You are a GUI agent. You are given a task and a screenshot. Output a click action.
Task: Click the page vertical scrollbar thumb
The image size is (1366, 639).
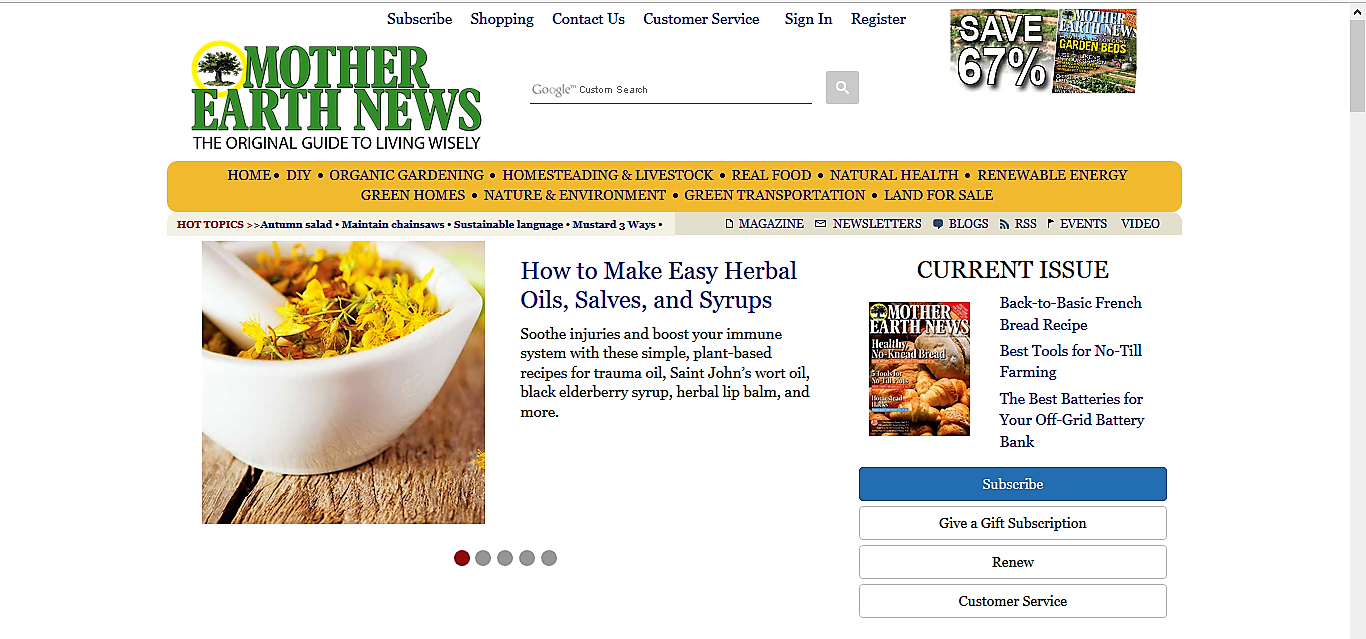pos(1357,65)
